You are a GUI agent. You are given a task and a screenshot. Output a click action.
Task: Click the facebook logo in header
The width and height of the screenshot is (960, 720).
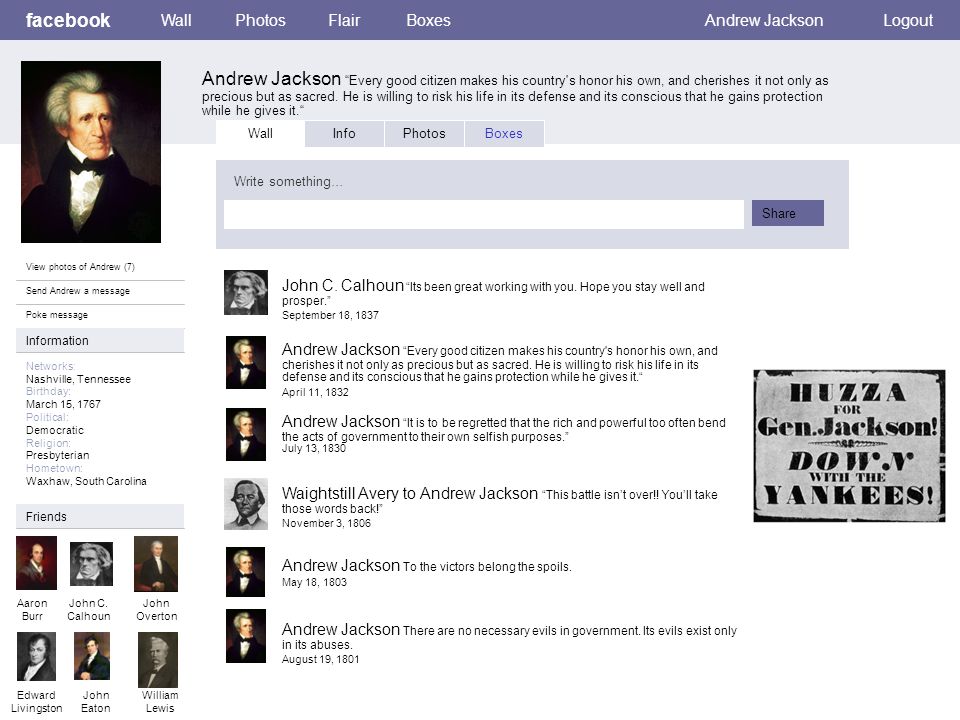(x=68, y=20)
